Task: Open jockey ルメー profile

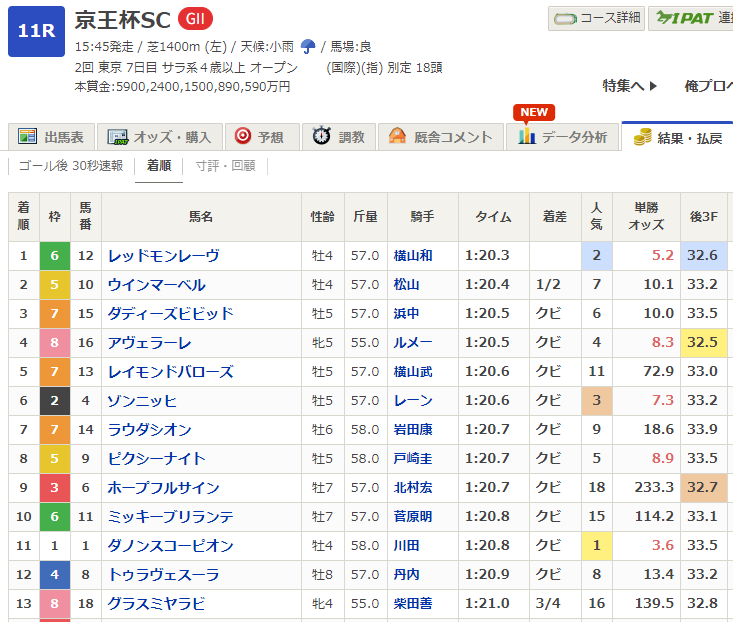Action: (x=413, y=343)
